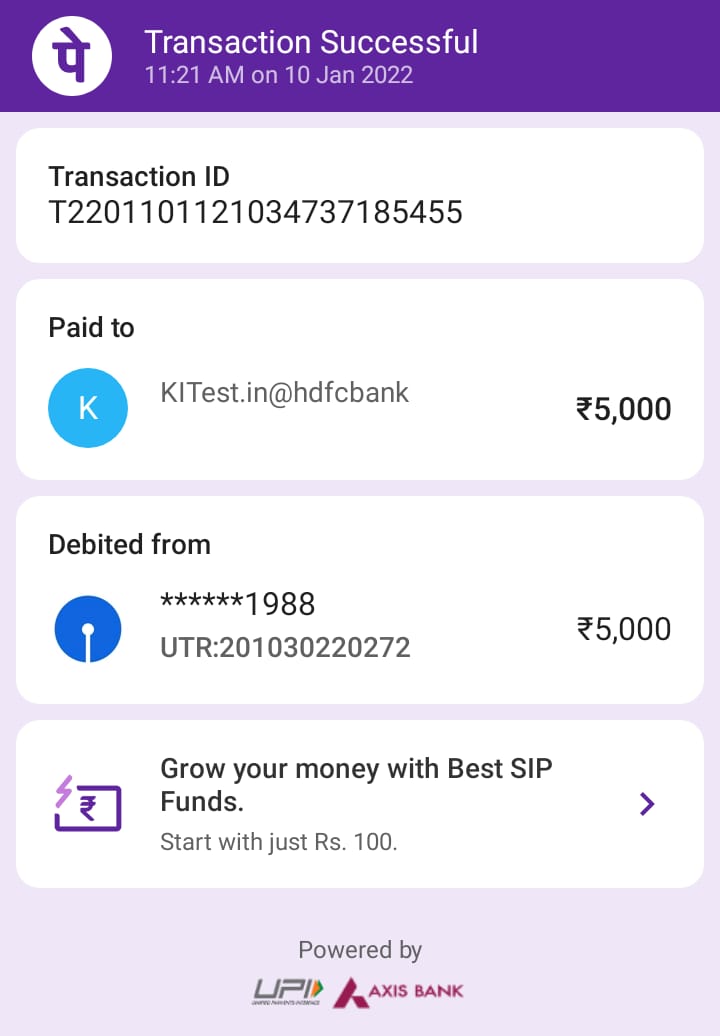
Task: Tap the Debited from section heading
Action: tap(129, 545)
